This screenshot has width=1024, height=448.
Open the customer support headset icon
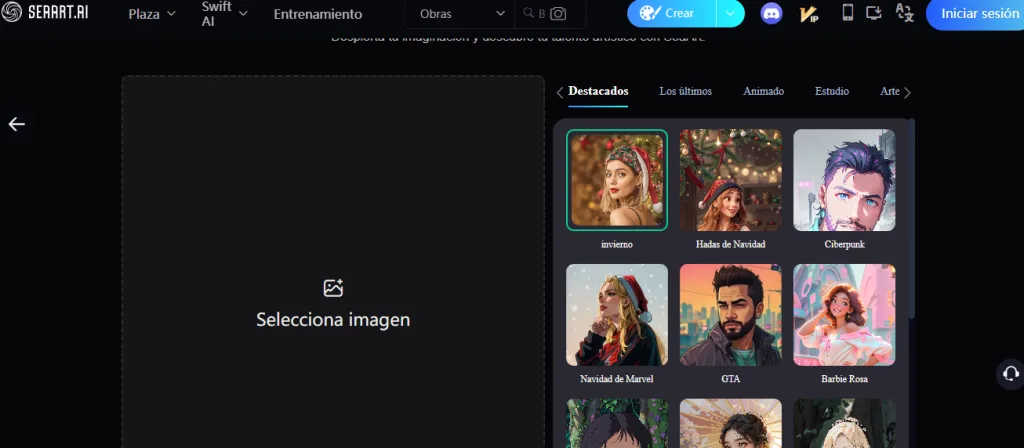point(1010,374)
